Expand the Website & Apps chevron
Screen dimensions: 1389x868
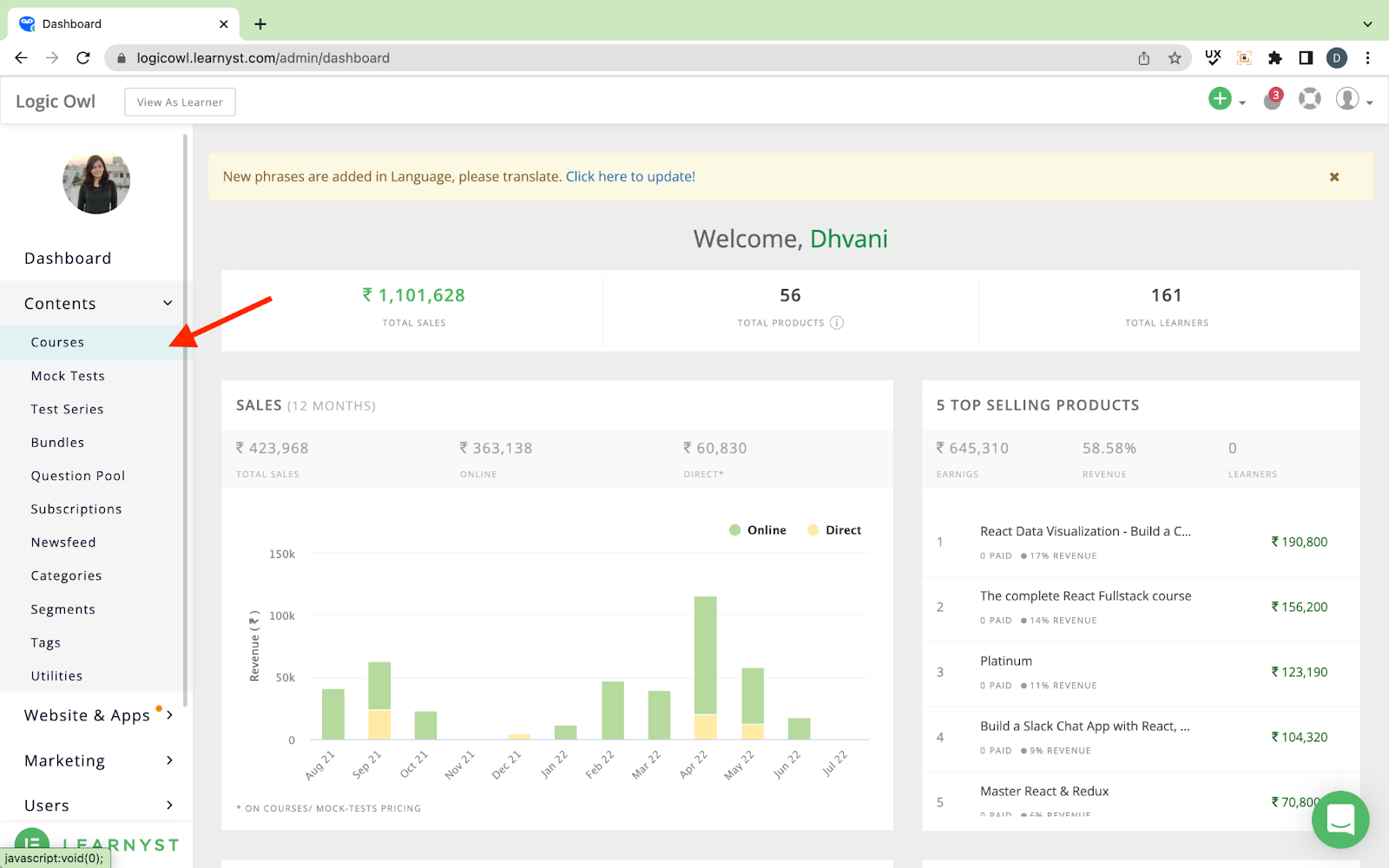(169, 715)
